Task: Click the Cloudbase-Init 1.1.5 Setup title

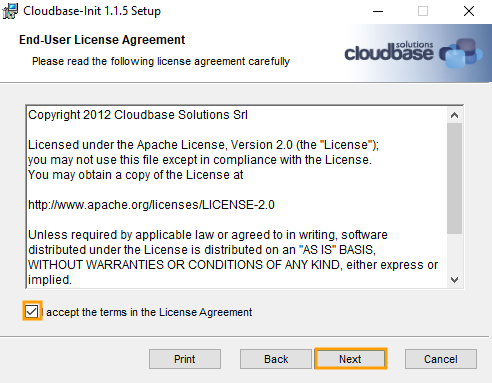Action: point(92,11)
